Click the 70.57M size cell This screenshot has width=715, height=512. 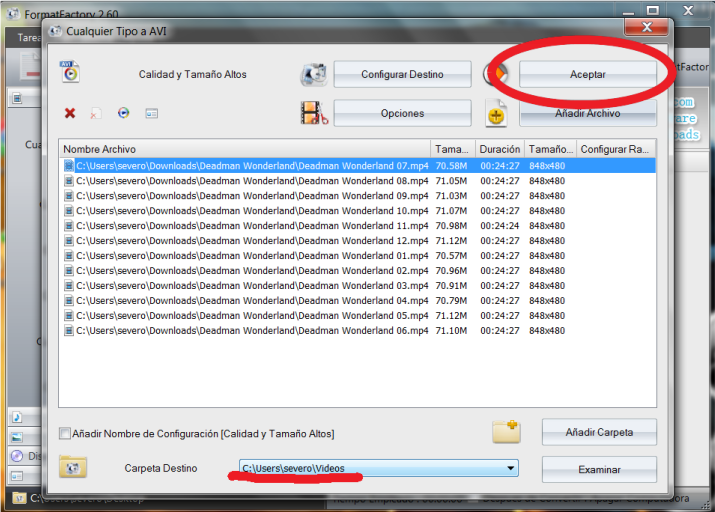pyautogui.click(x=451, y=255)
